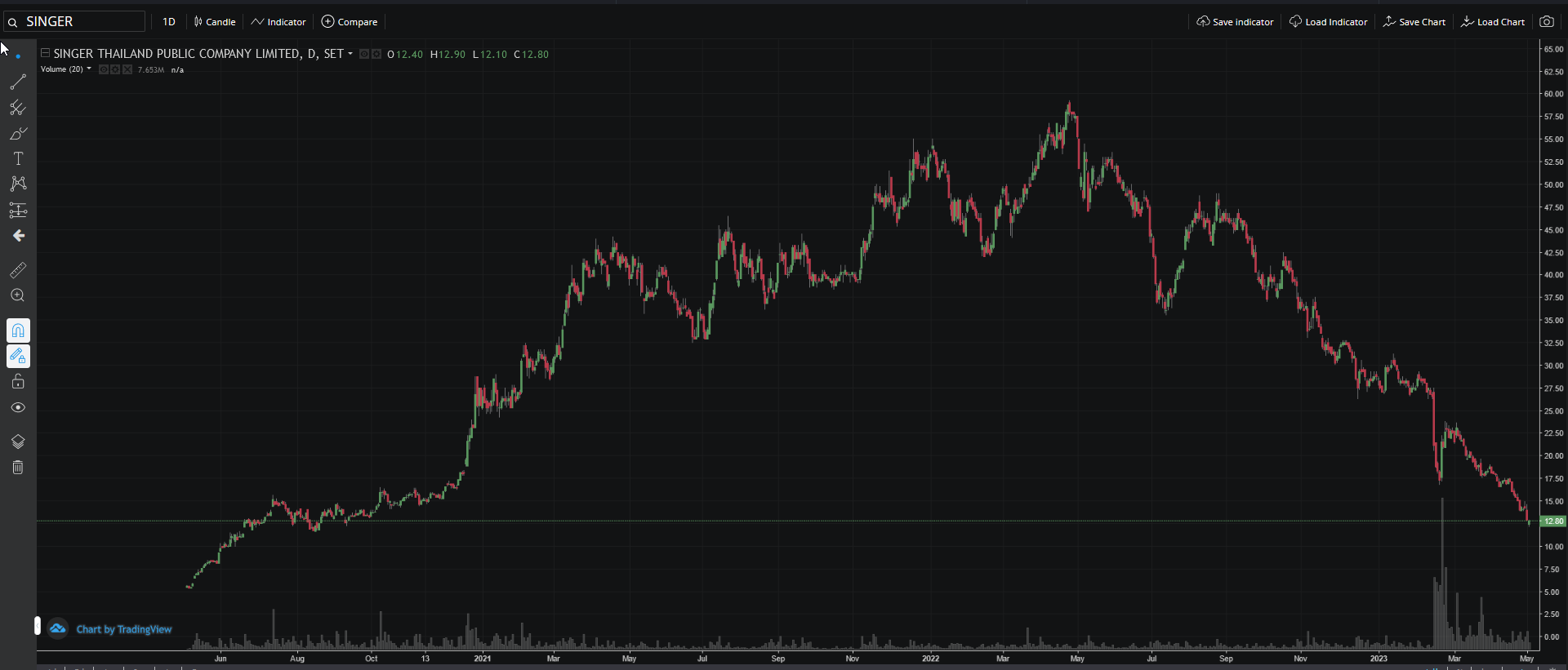Toggle hide all drawings eye icon

18,407
